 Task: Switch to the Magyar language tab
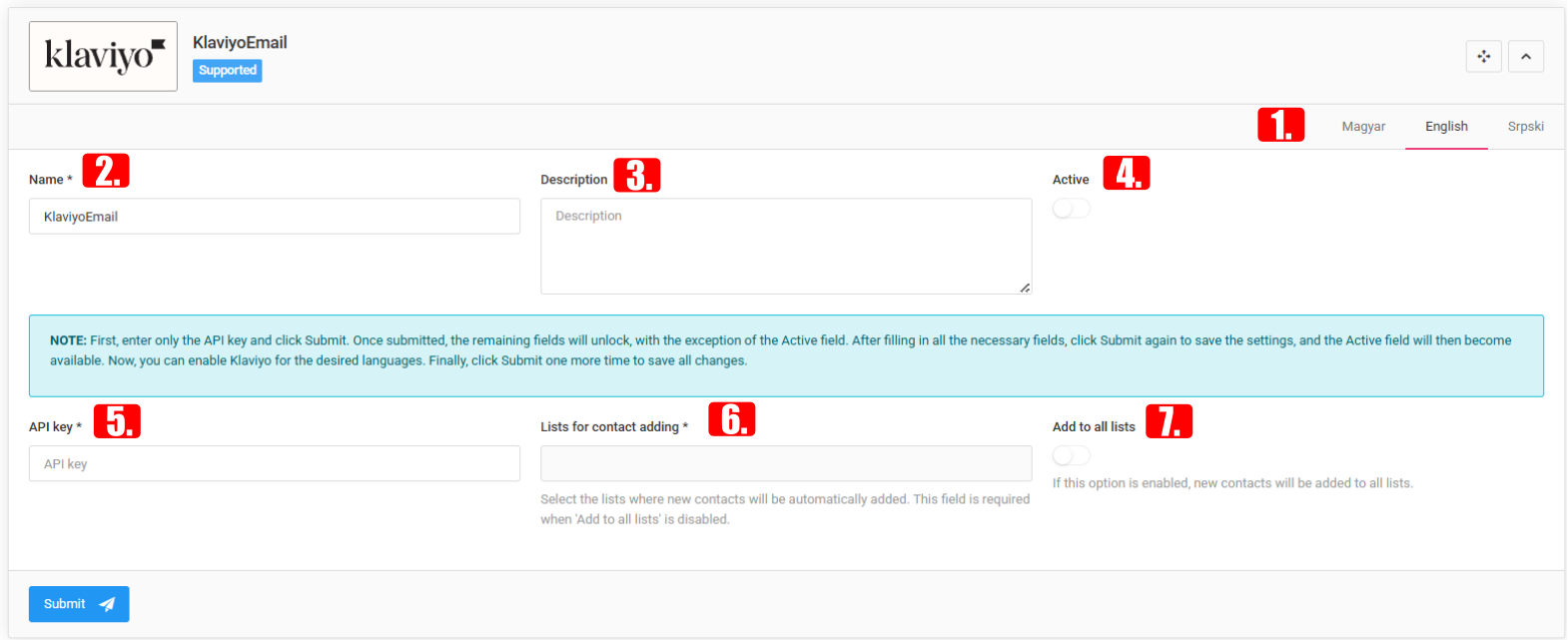(1363, 127)
